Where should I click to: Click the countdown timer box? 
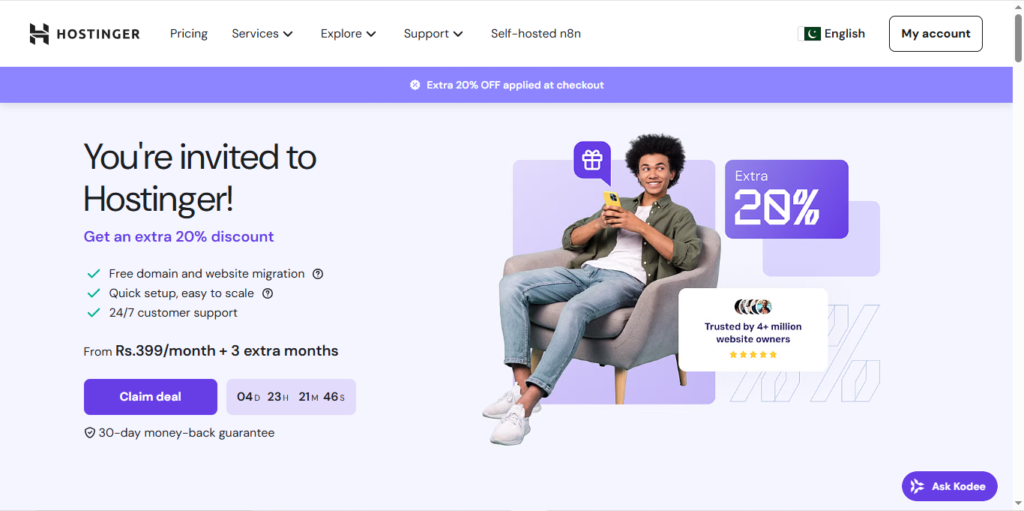click(x=291, y=397)
